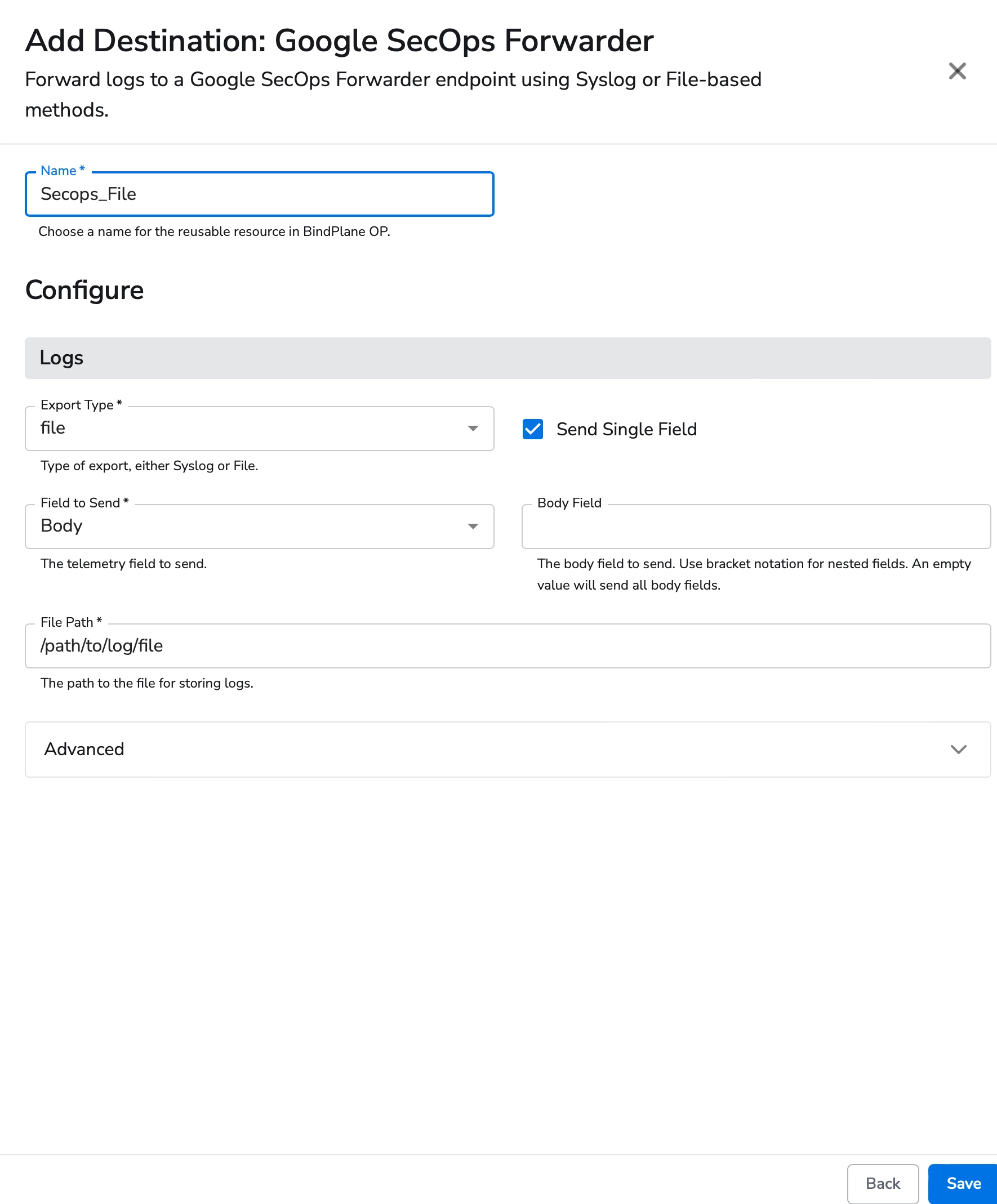Click the blue checkmark icon next to Send Single Field
Screen dimensions: 997x1204
point(533,430)
